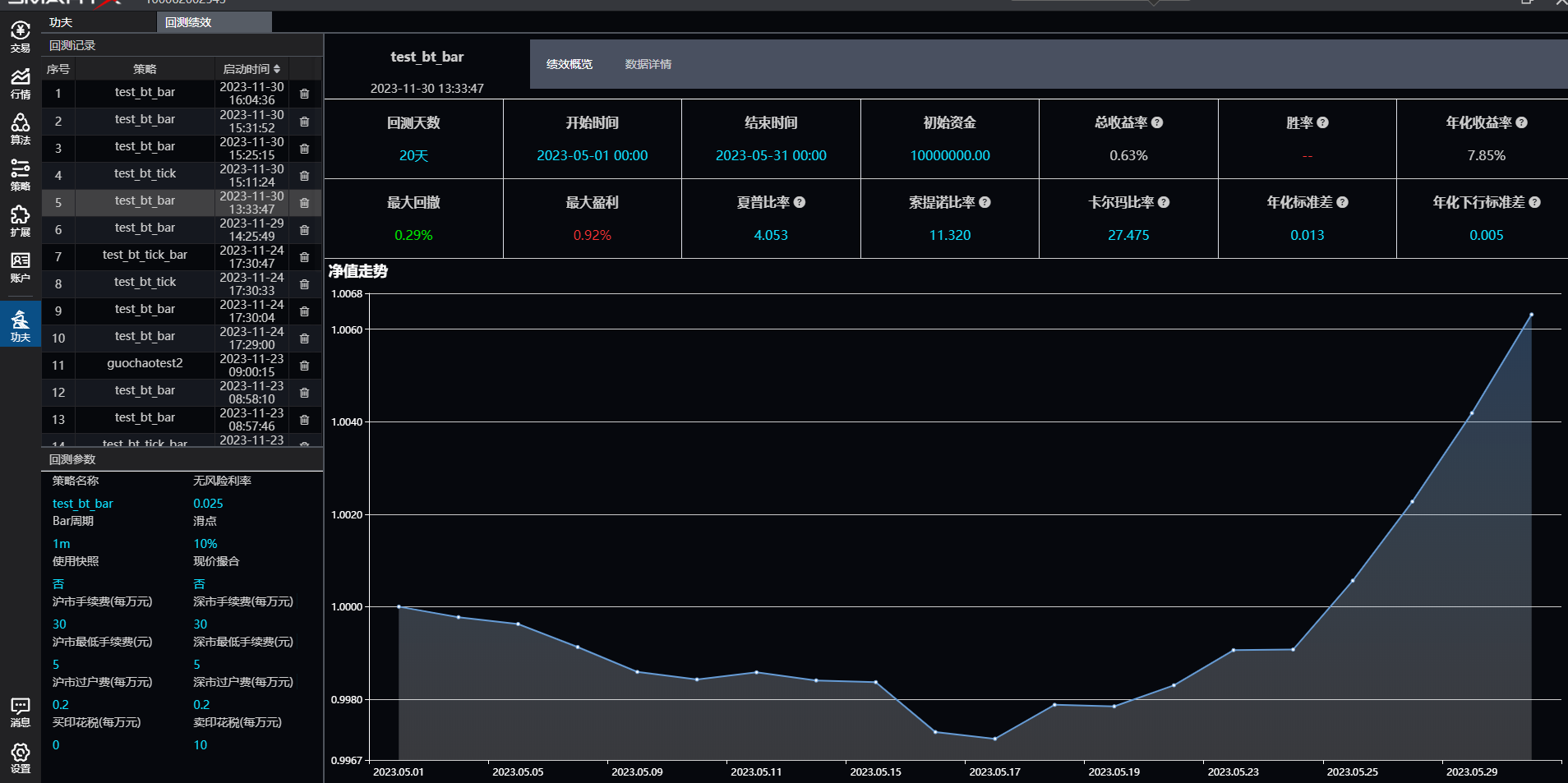The width and height of the screenshot is (1568, 783).
Task: Click the Bar周期 value 1m
Action: point(62,544)
